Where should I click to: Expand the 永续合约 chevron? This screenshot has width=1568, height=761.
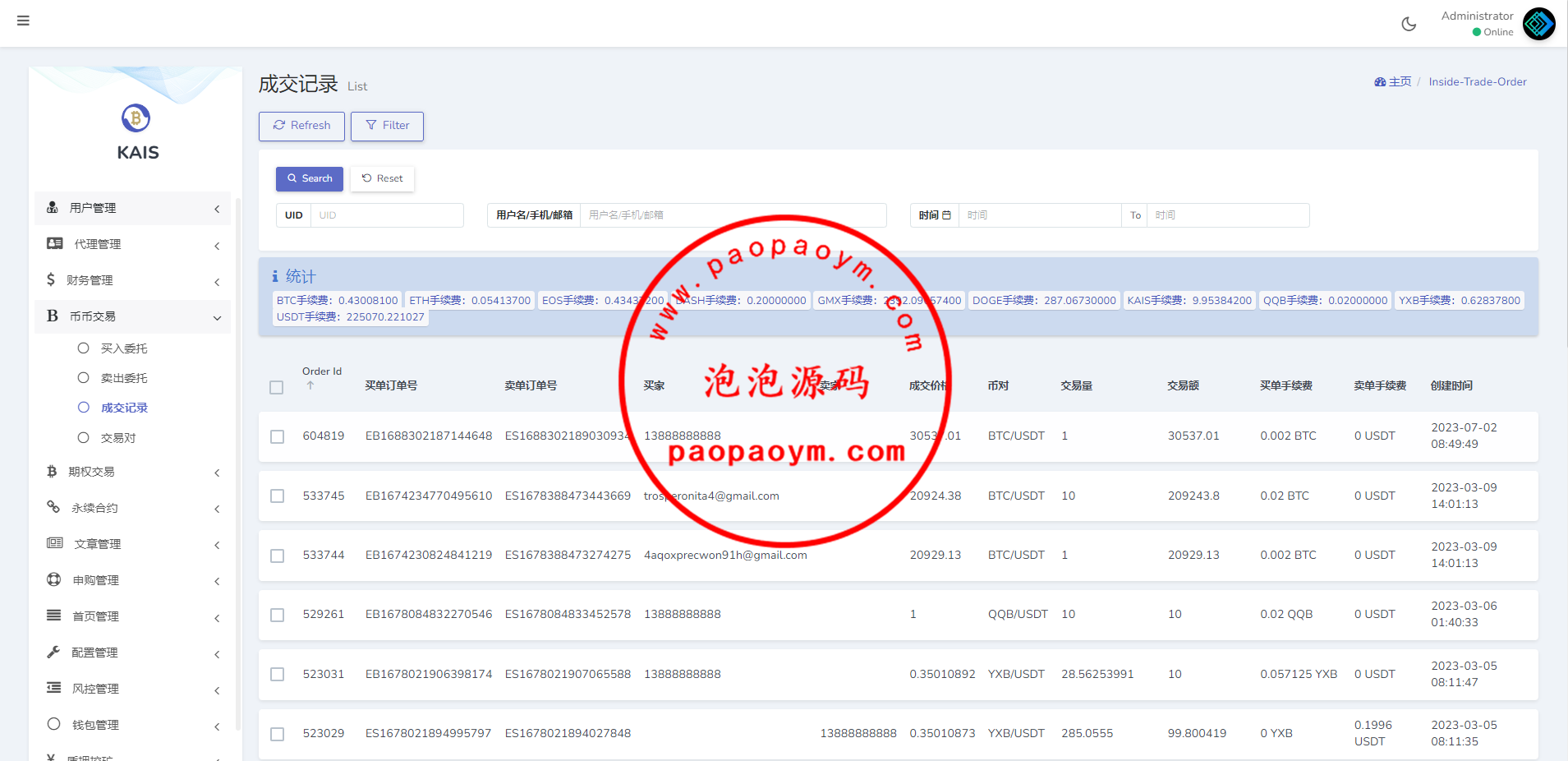click(x=217, y=509)
